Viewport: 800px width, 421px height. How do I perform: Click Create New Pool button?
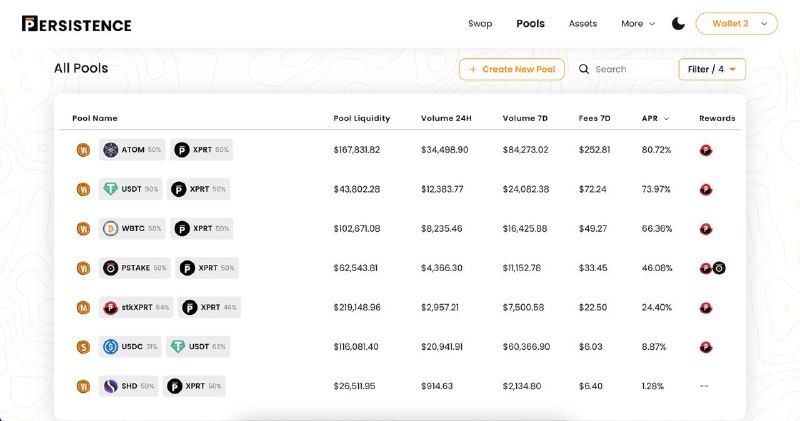click(512, 69)
